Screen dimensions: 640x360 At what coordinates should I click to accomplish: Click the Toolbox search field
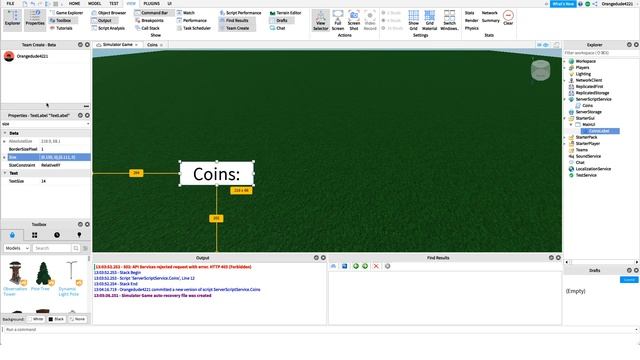tap(52, 248)
